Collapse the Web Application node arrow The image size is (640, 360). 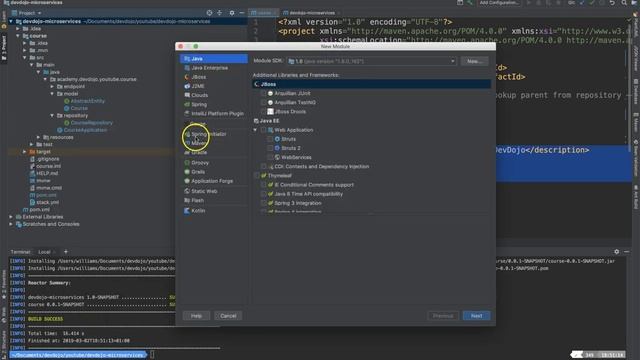[x=255, y=130]
